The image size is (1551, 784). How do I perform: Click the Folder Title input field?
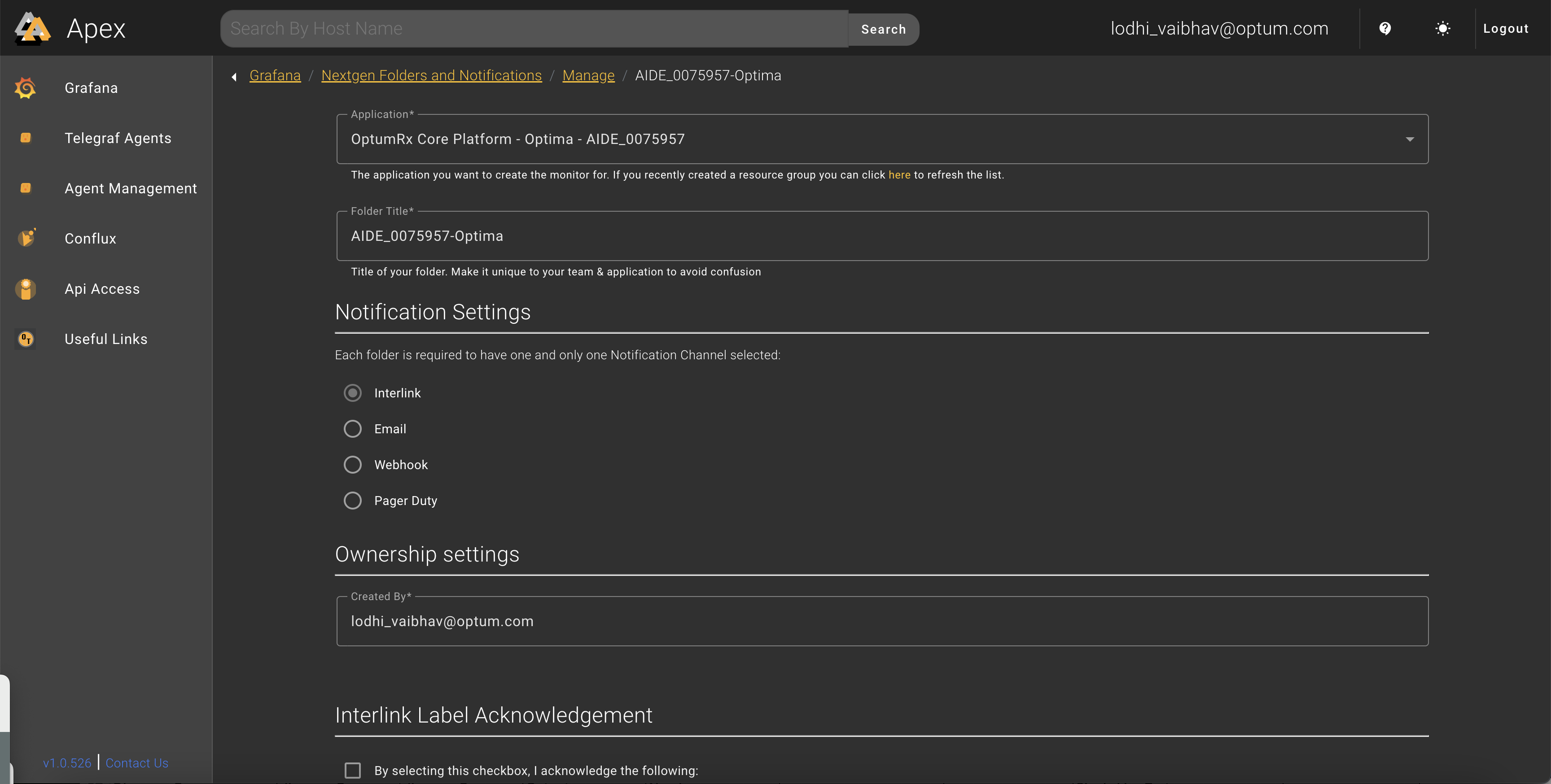tap(882, 236)
